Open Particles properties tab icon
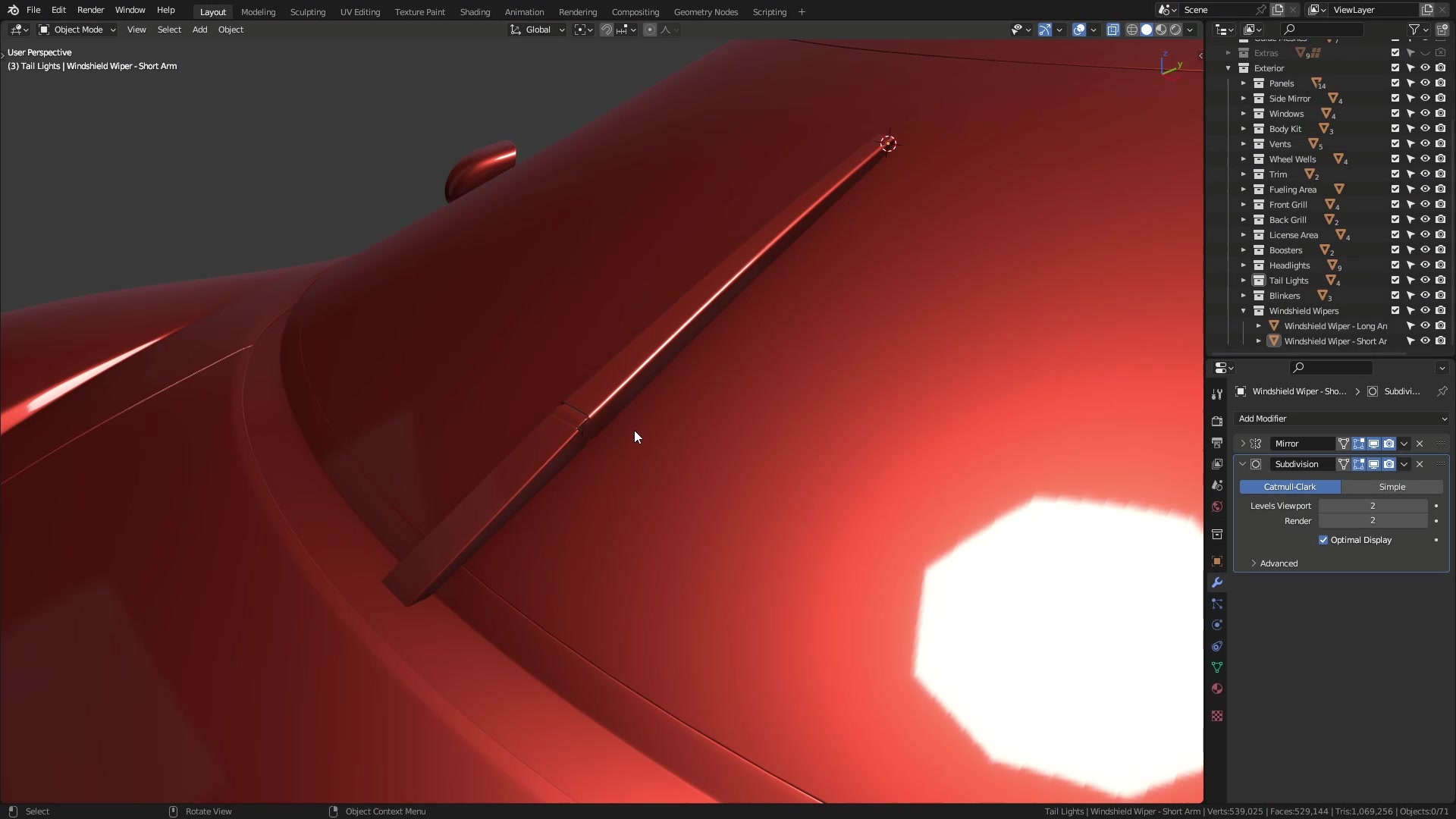The height and width of the screenshot is (819, 1456). 1217,604
